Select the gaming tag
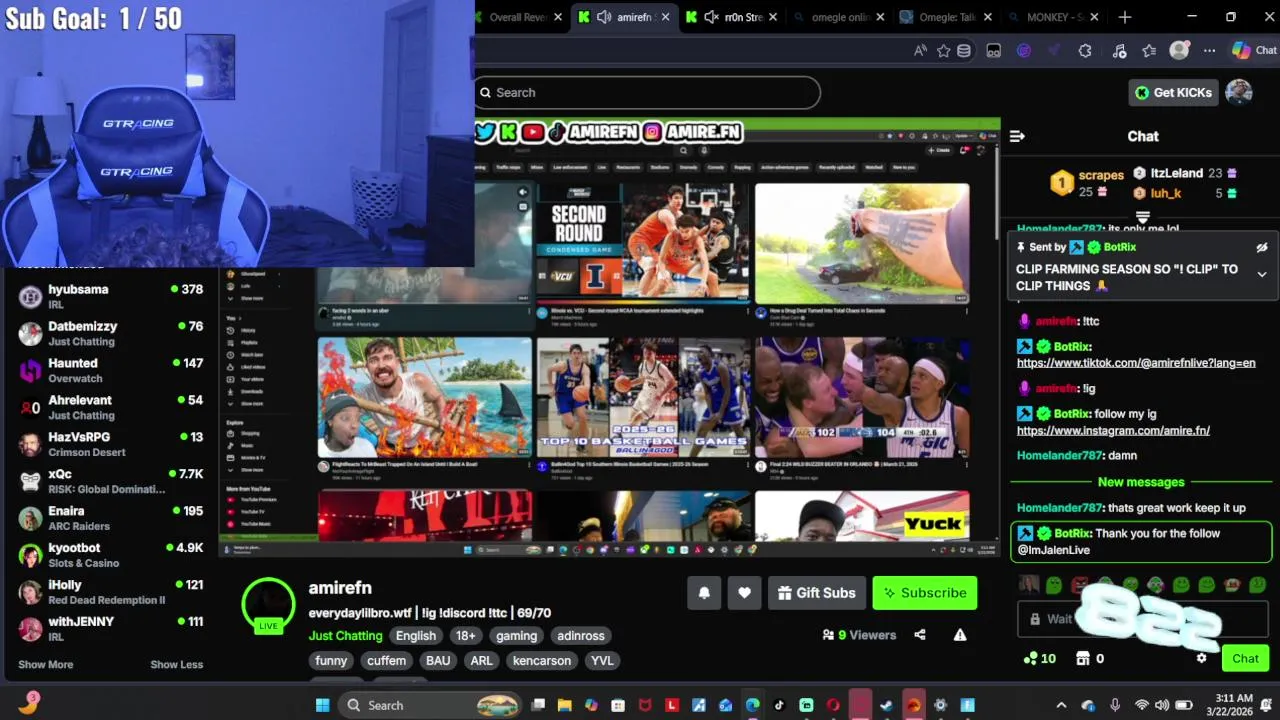This screenshot has height=720, width=1280. (x=517, y=635)
